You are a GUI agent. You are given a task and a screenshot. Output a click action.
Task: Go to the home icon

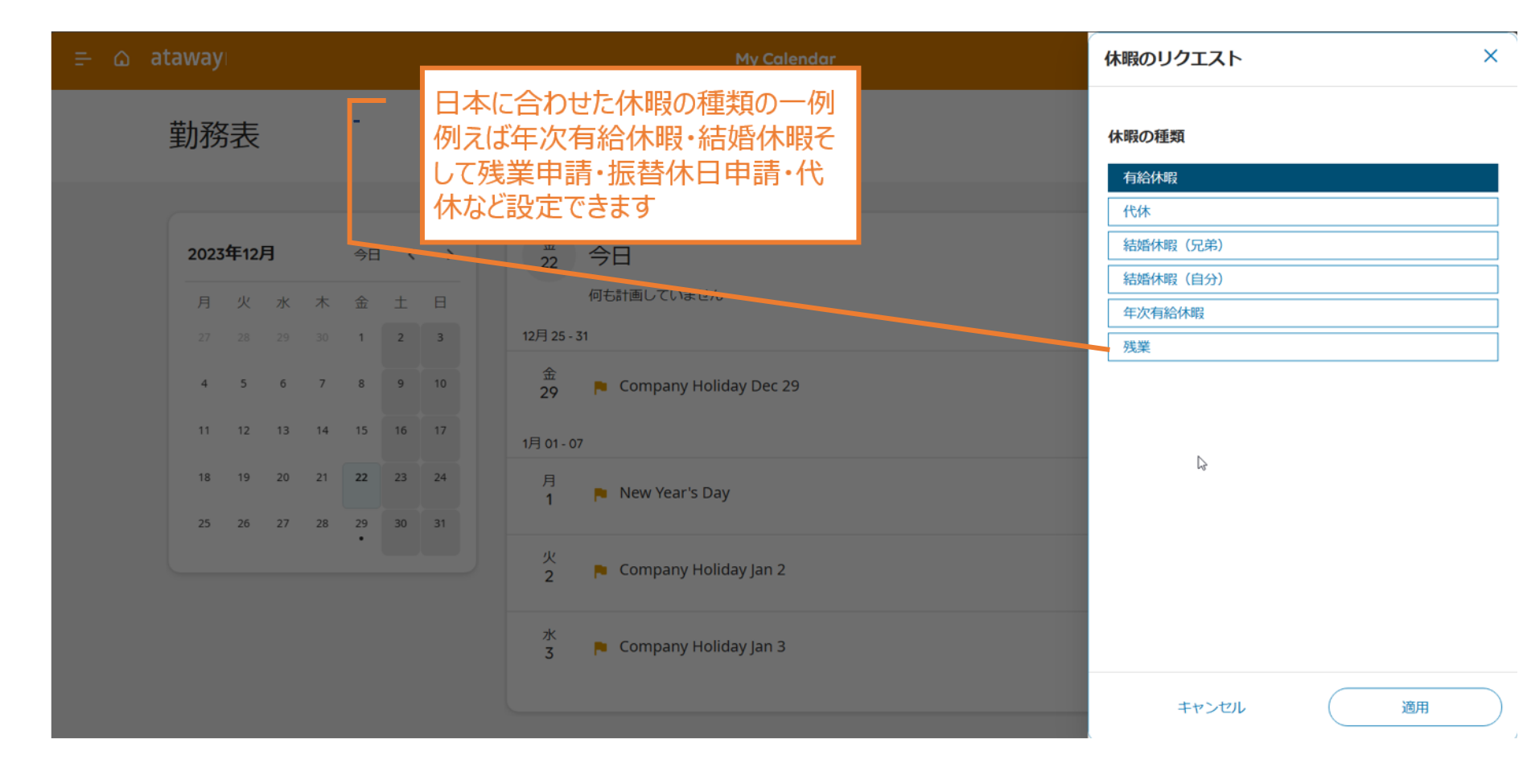click(121, 59)
